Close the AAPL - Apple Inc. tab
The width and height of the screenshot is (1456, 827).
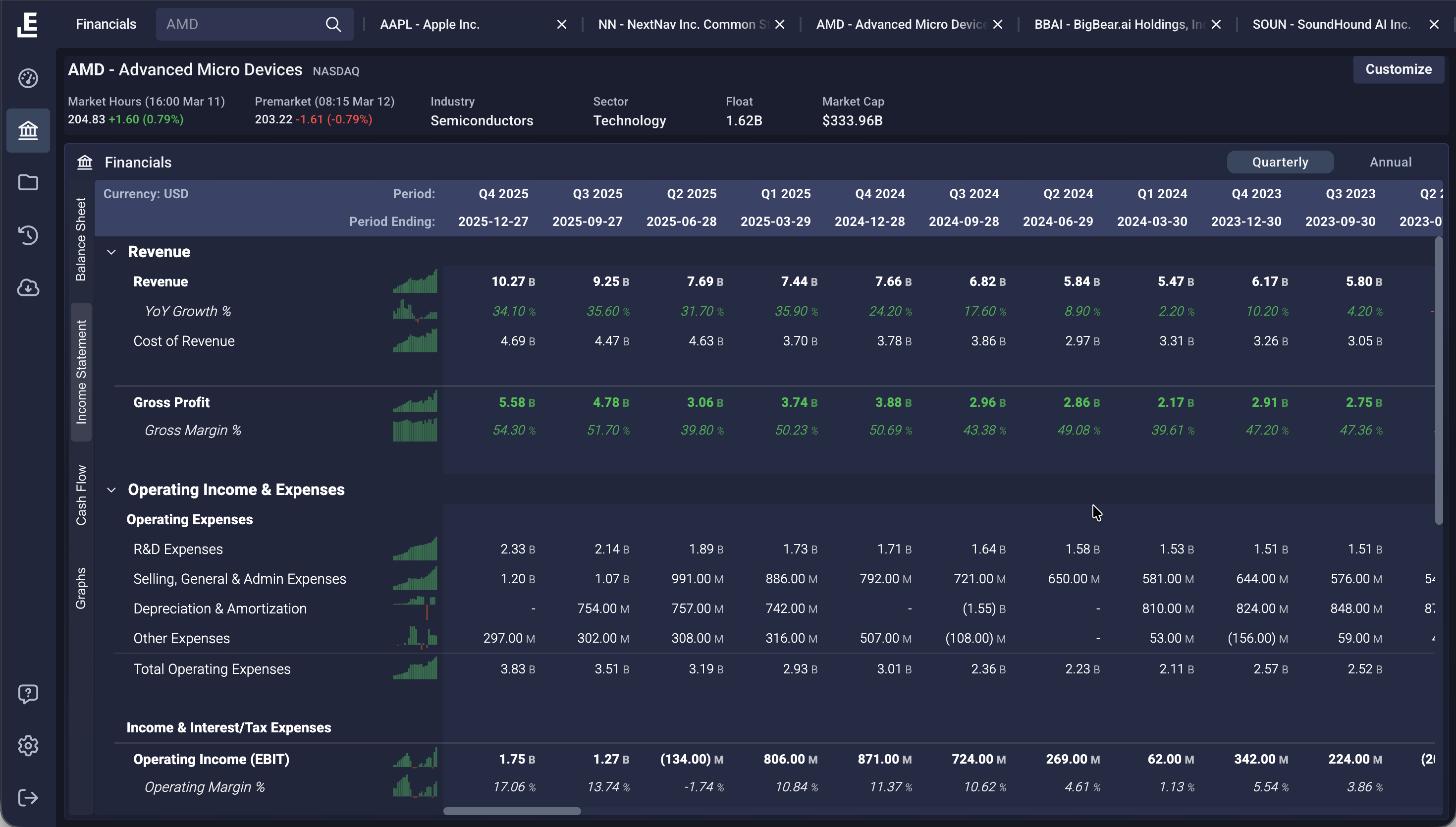[561, 24]
